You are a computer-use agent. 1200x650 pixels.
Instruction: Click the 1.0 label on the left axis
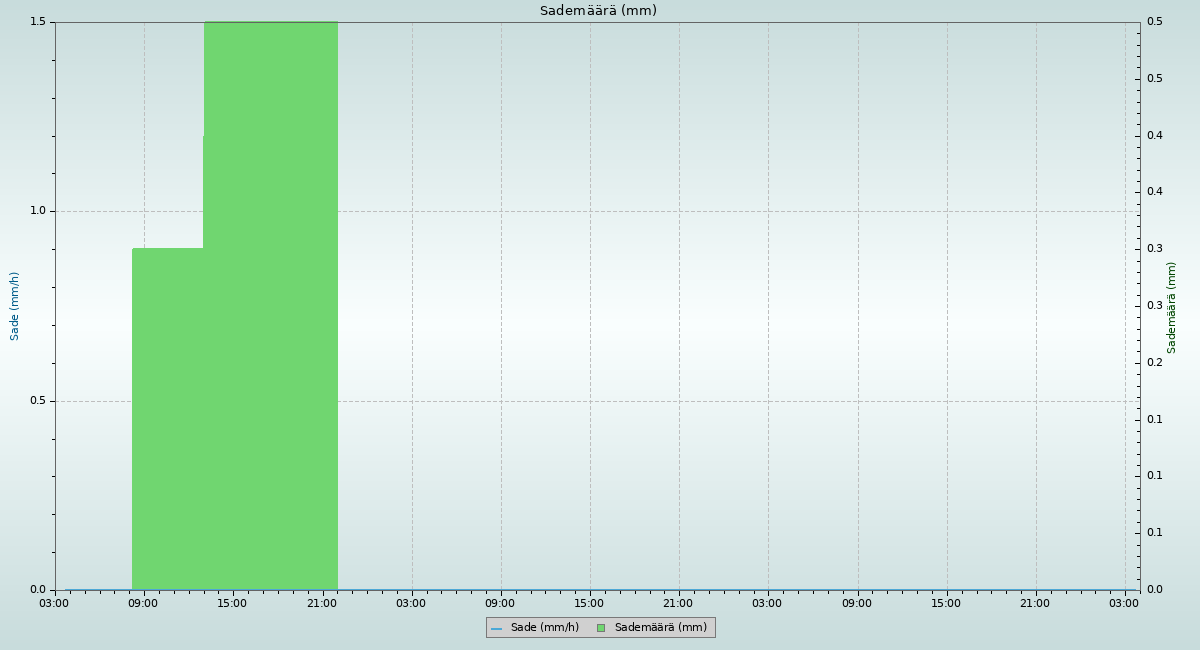(40, 211)
